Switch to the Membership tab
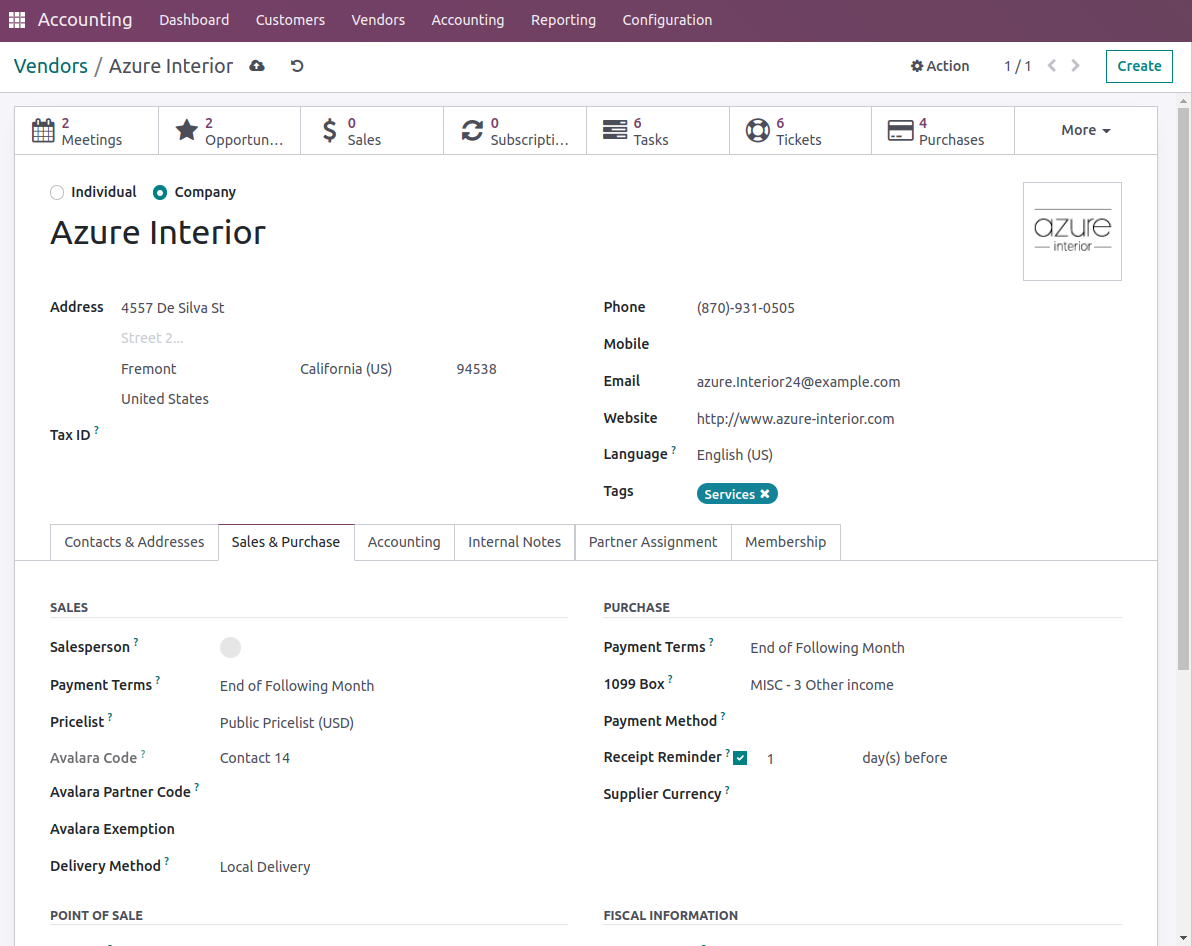The image size is (1192, 946). 785,542
